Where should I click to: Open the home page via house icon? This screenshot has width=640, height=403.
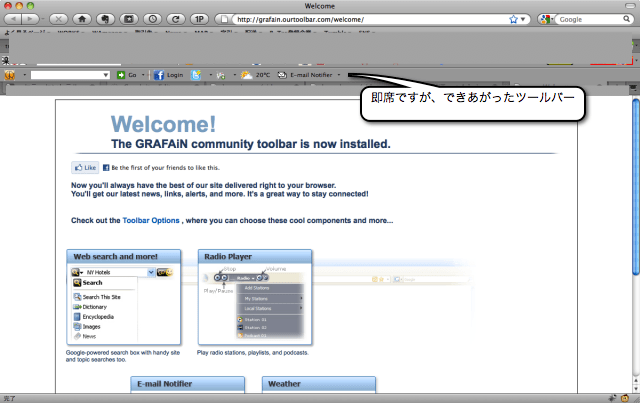[x=82, y=19]
